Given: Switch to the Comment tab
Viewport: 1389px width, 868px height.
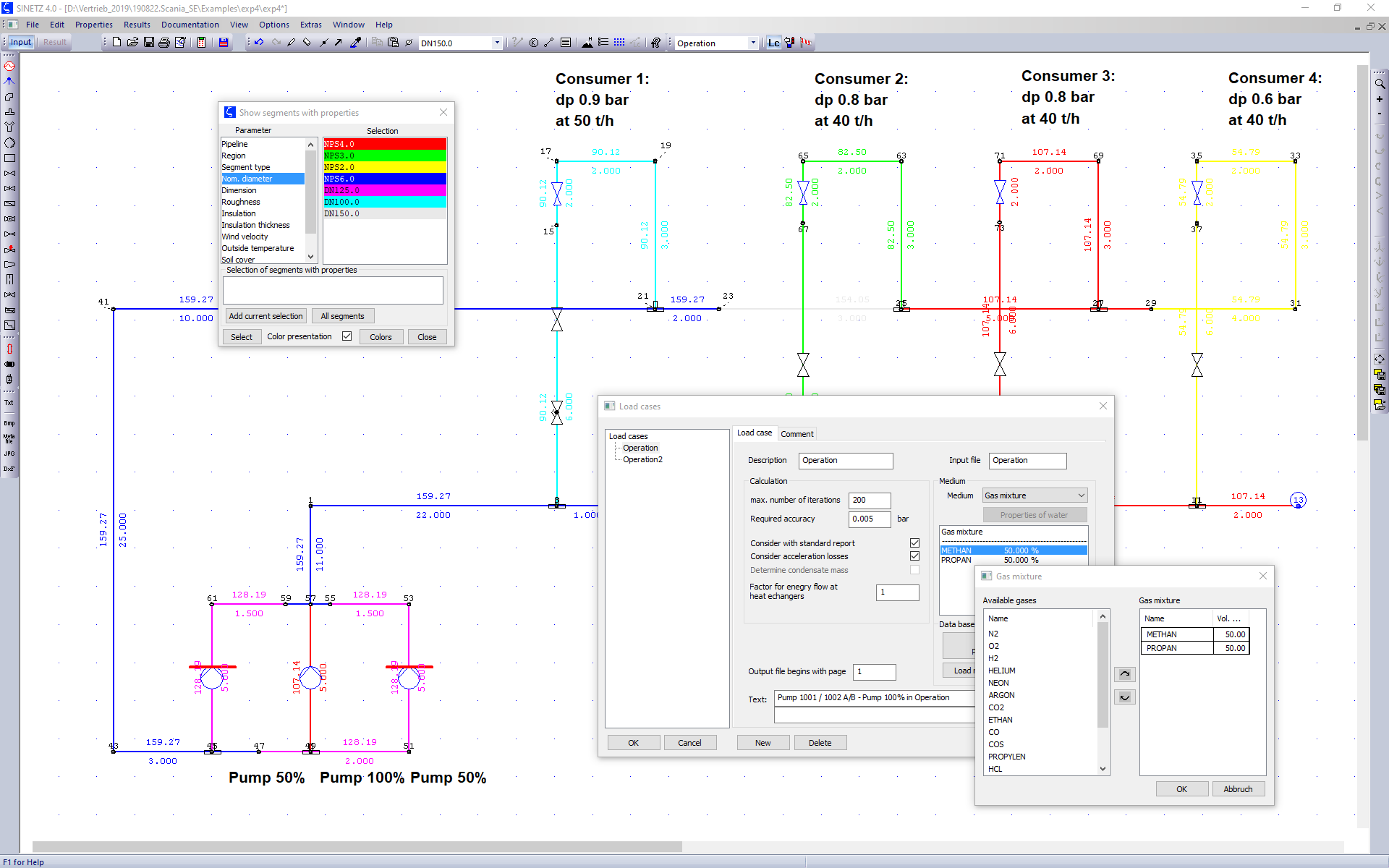Looking at the screenshot, I should (x=797, y=434).
